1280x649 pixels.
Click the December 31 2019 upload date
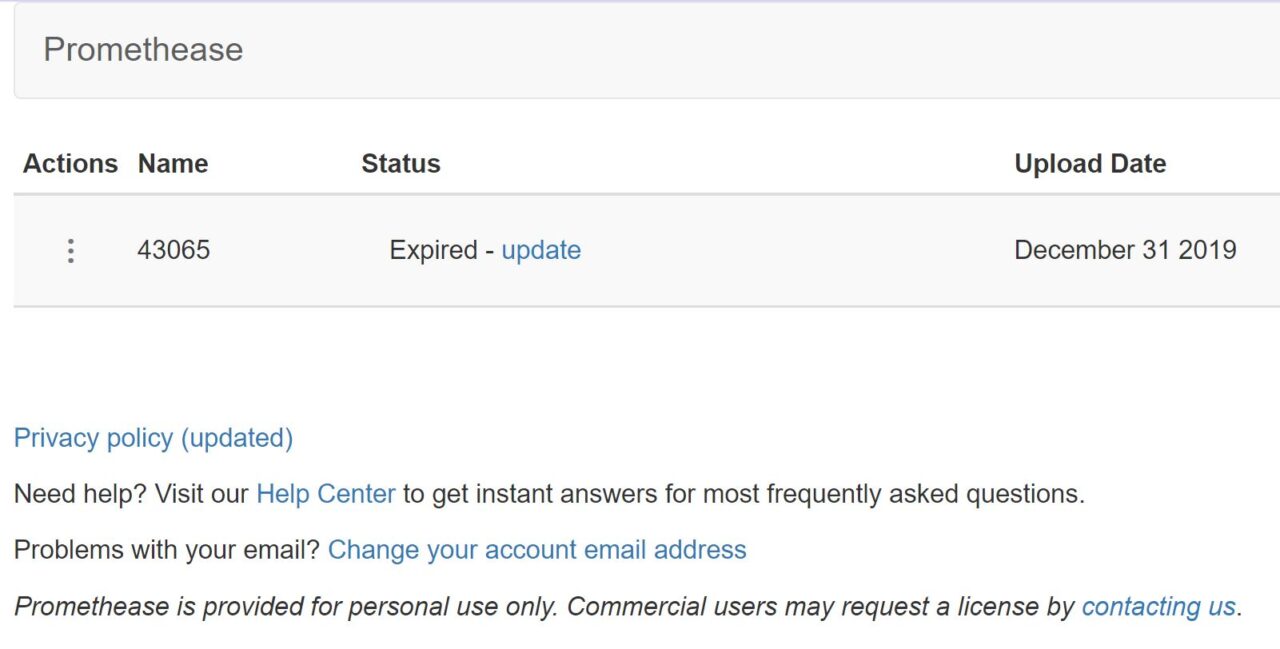click(1125, 250)
